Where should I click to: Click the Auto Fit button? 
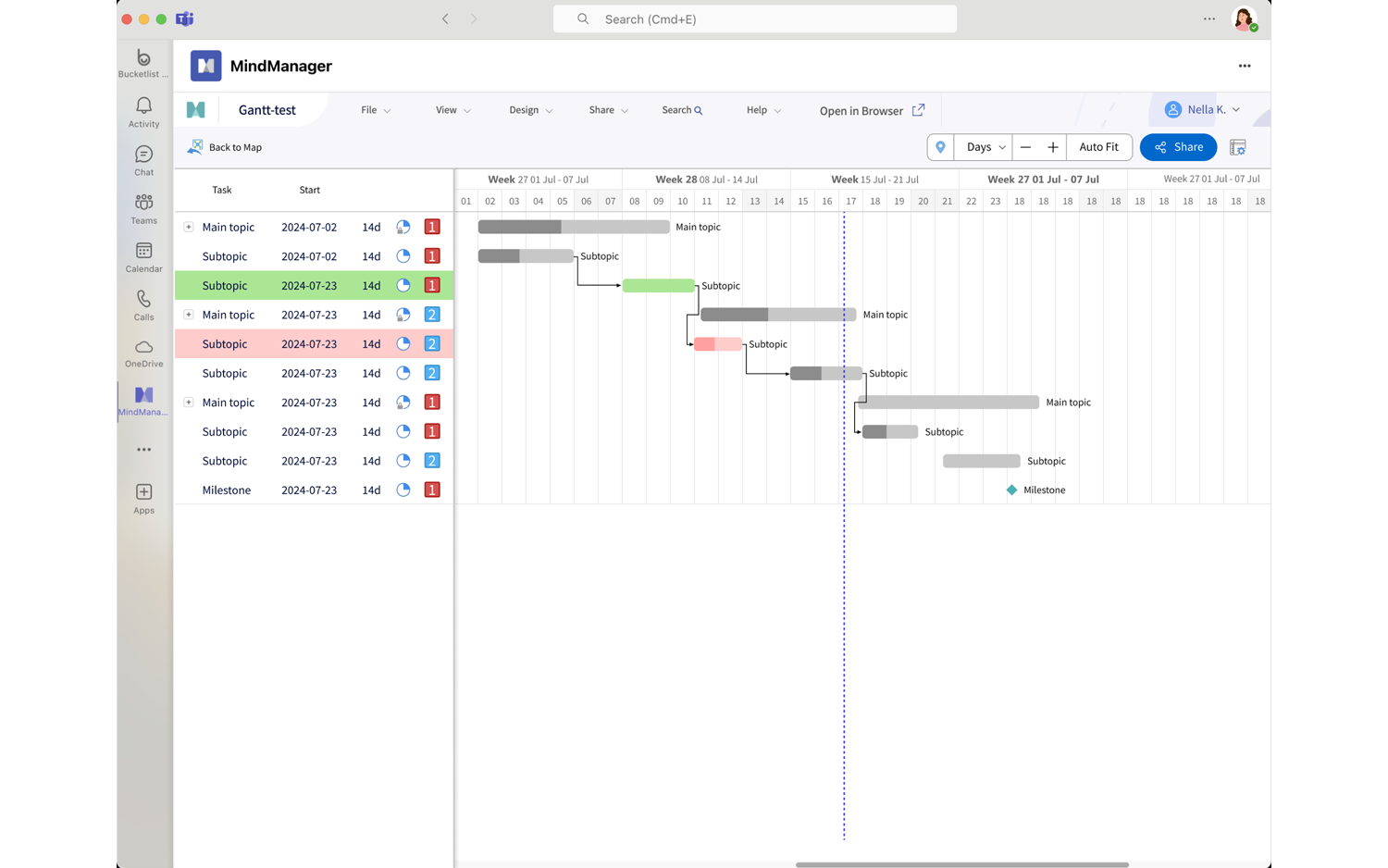[1098, 147]
